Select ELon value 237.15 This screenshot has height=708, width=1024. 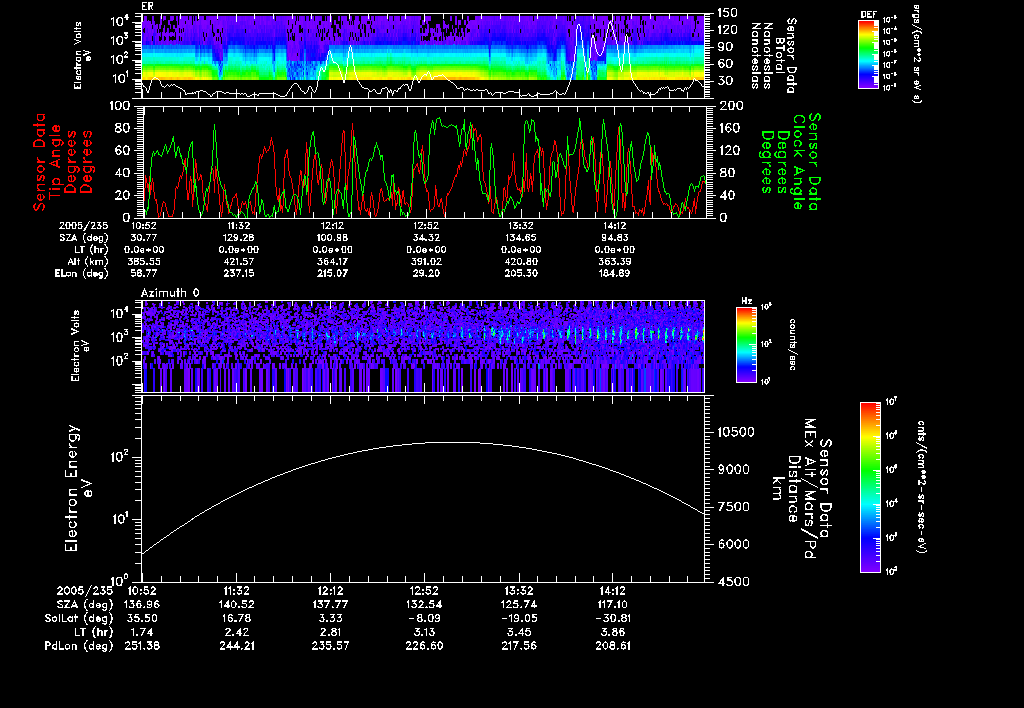[238, 273]
